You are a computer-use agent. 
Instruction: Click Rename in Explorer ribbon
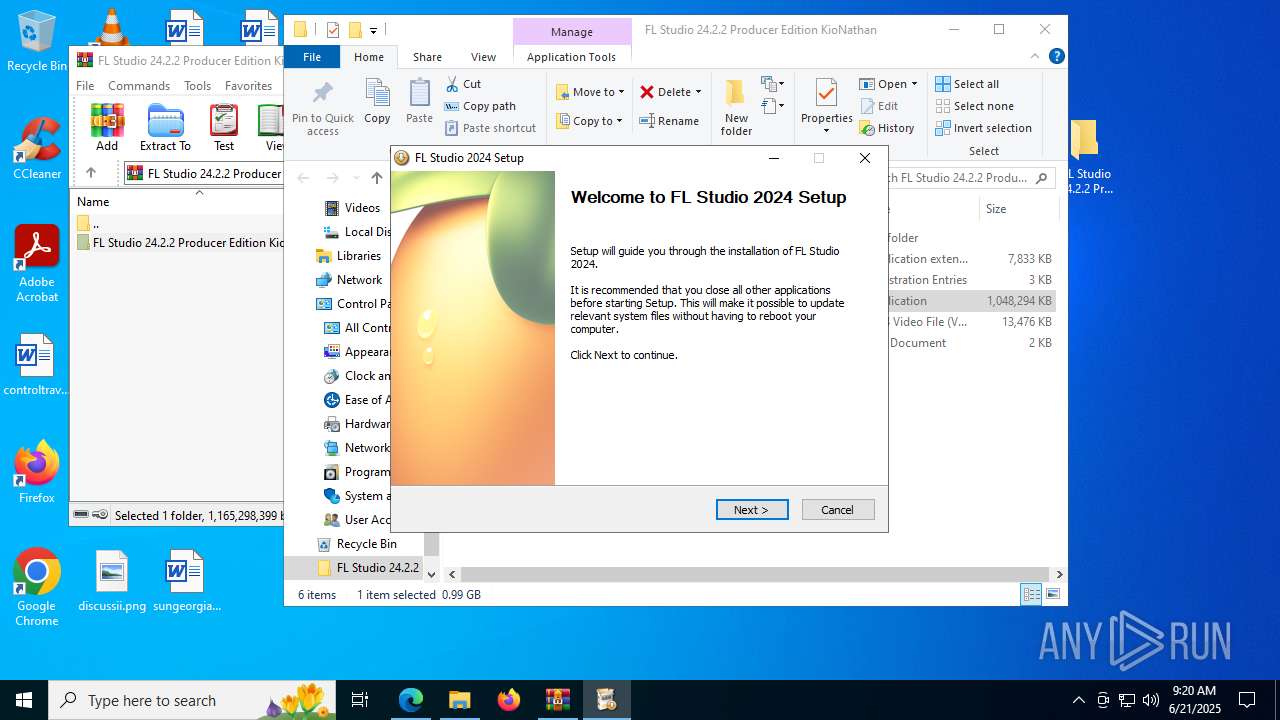click(669, 121)
